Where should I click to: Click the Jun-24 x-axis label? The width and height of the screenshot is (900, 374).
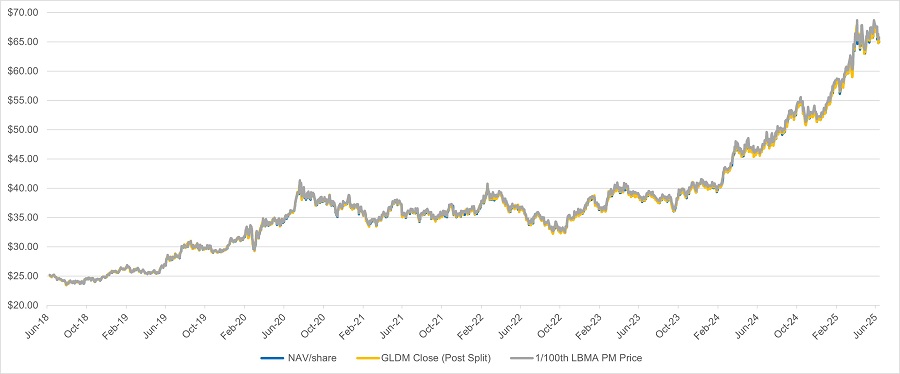[x=748, y=325]
